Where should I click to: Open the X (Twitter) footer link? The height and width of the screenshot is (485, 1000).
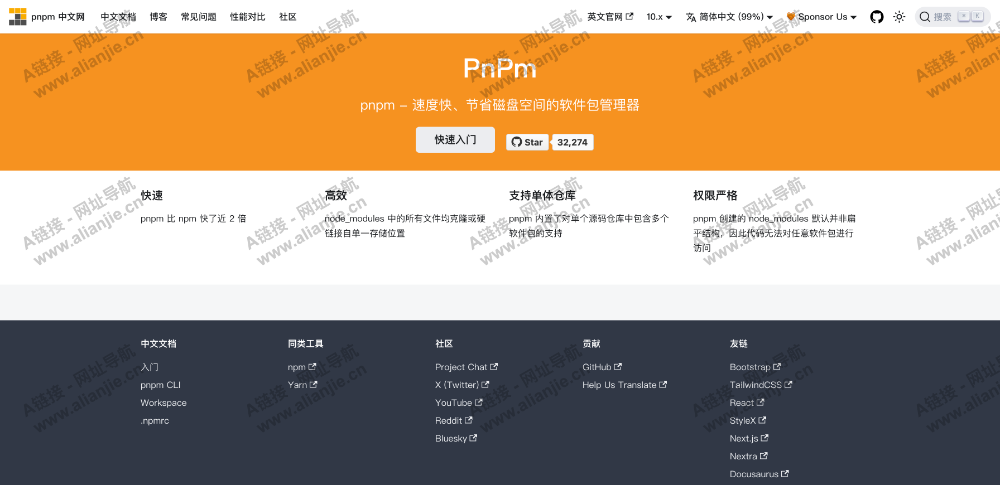(x=462, y=385)
